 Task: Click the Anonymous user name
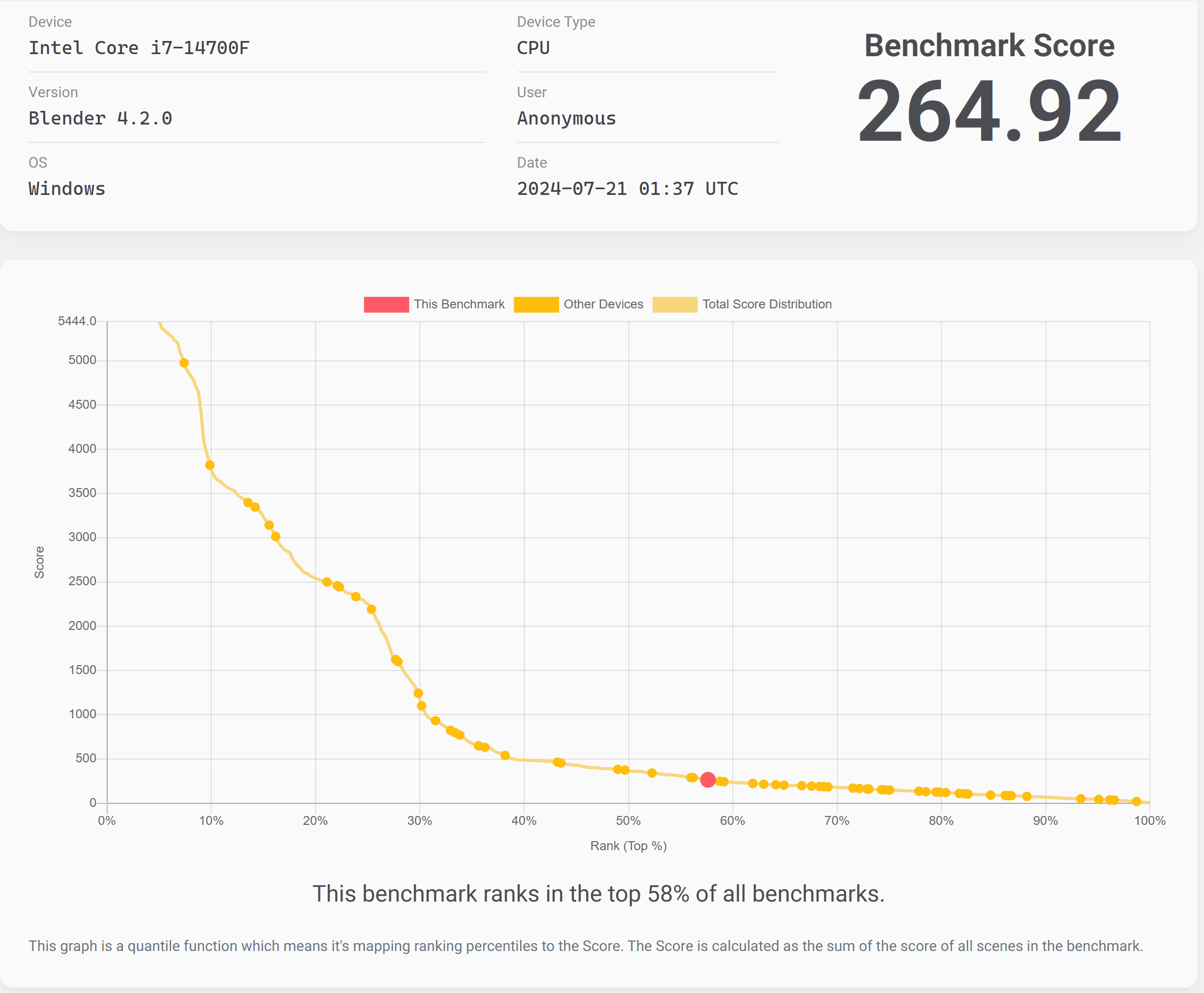coord(566,118)
